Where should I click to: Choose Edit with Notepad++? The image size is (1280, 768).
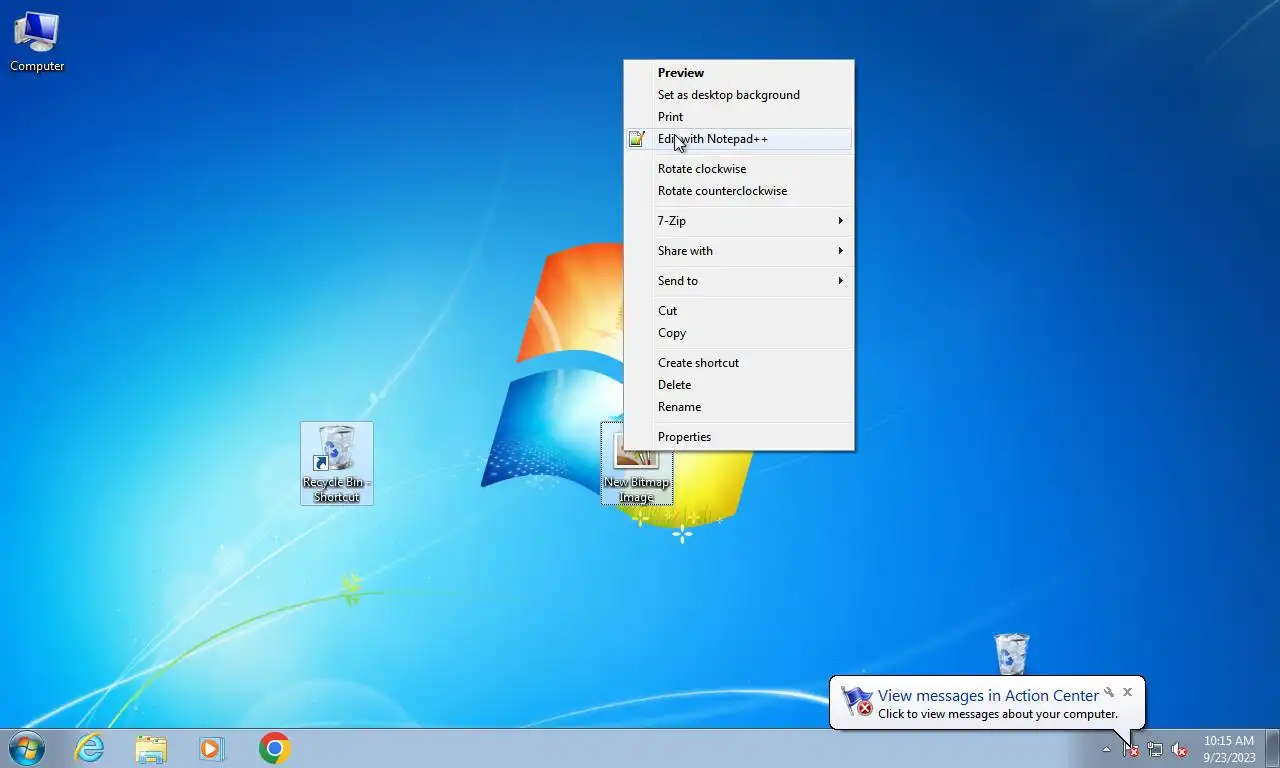tap(739, 139)
